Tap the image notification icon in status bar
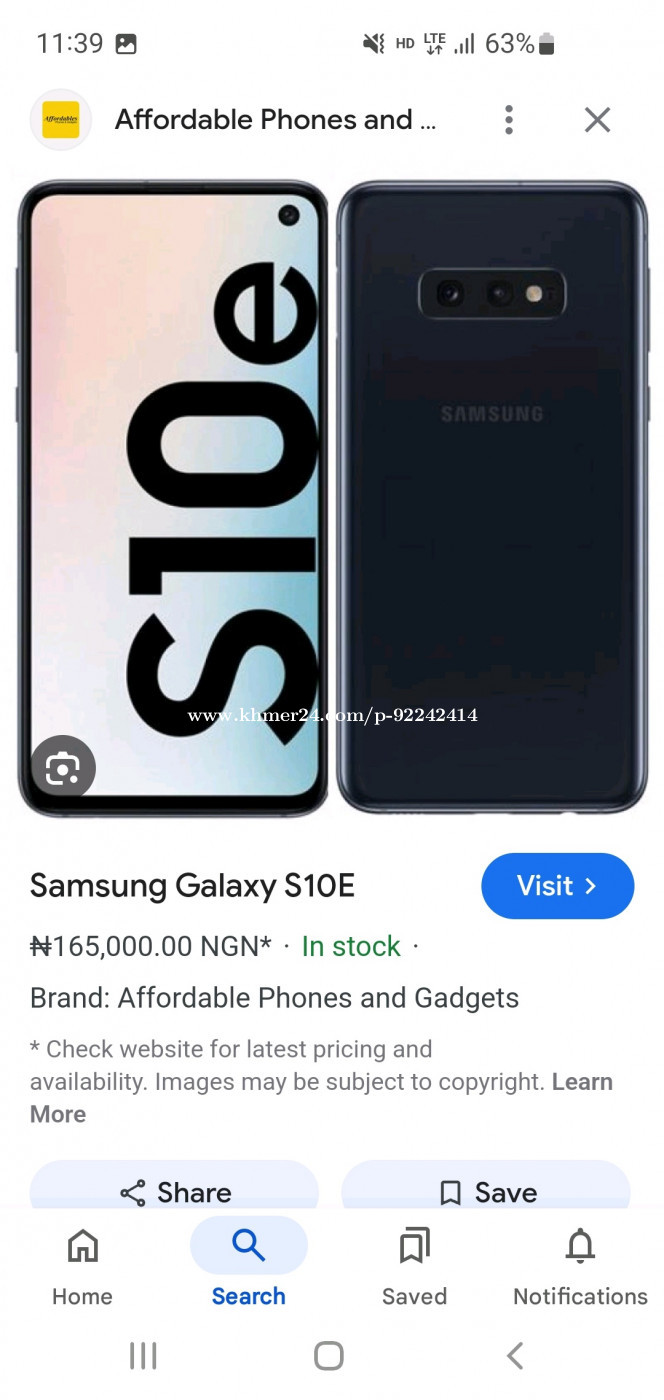664x1400 pixels. click(x=126, y=44)
